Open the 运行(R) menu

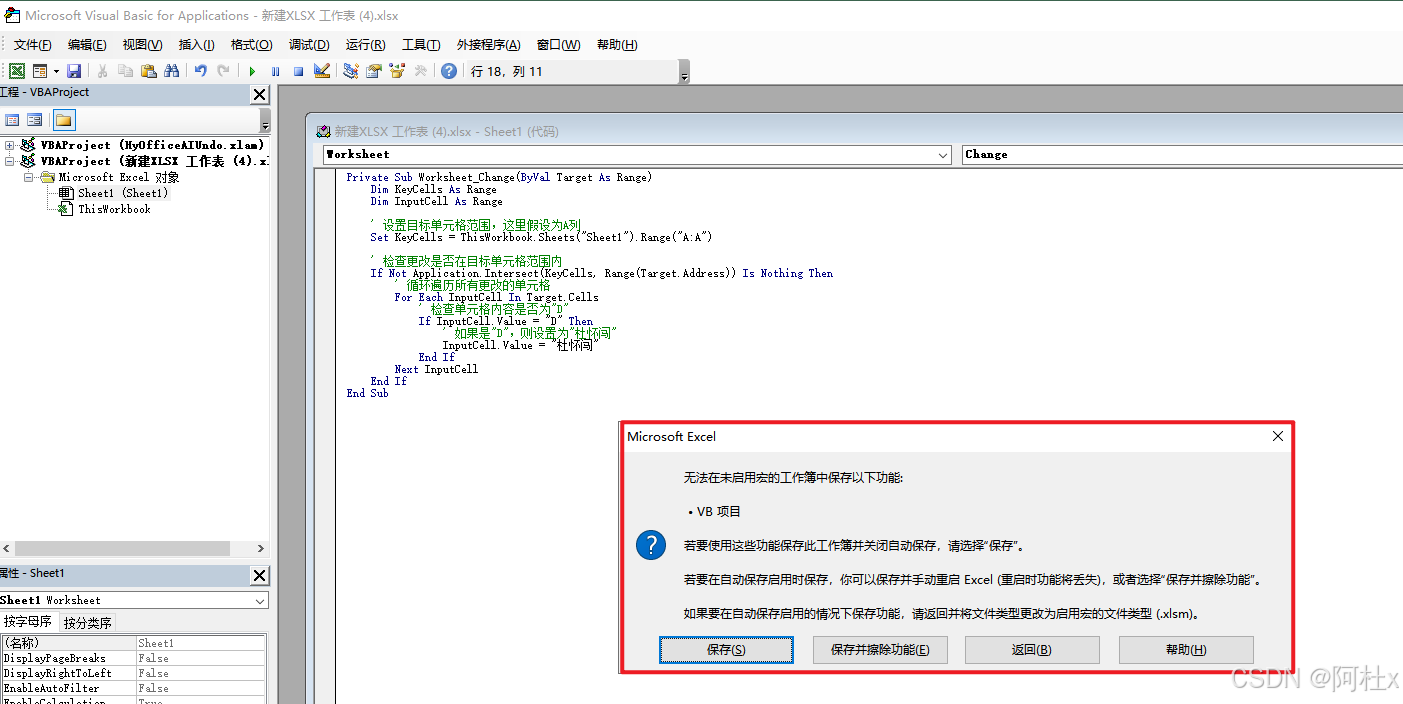(x=365, y=44)
